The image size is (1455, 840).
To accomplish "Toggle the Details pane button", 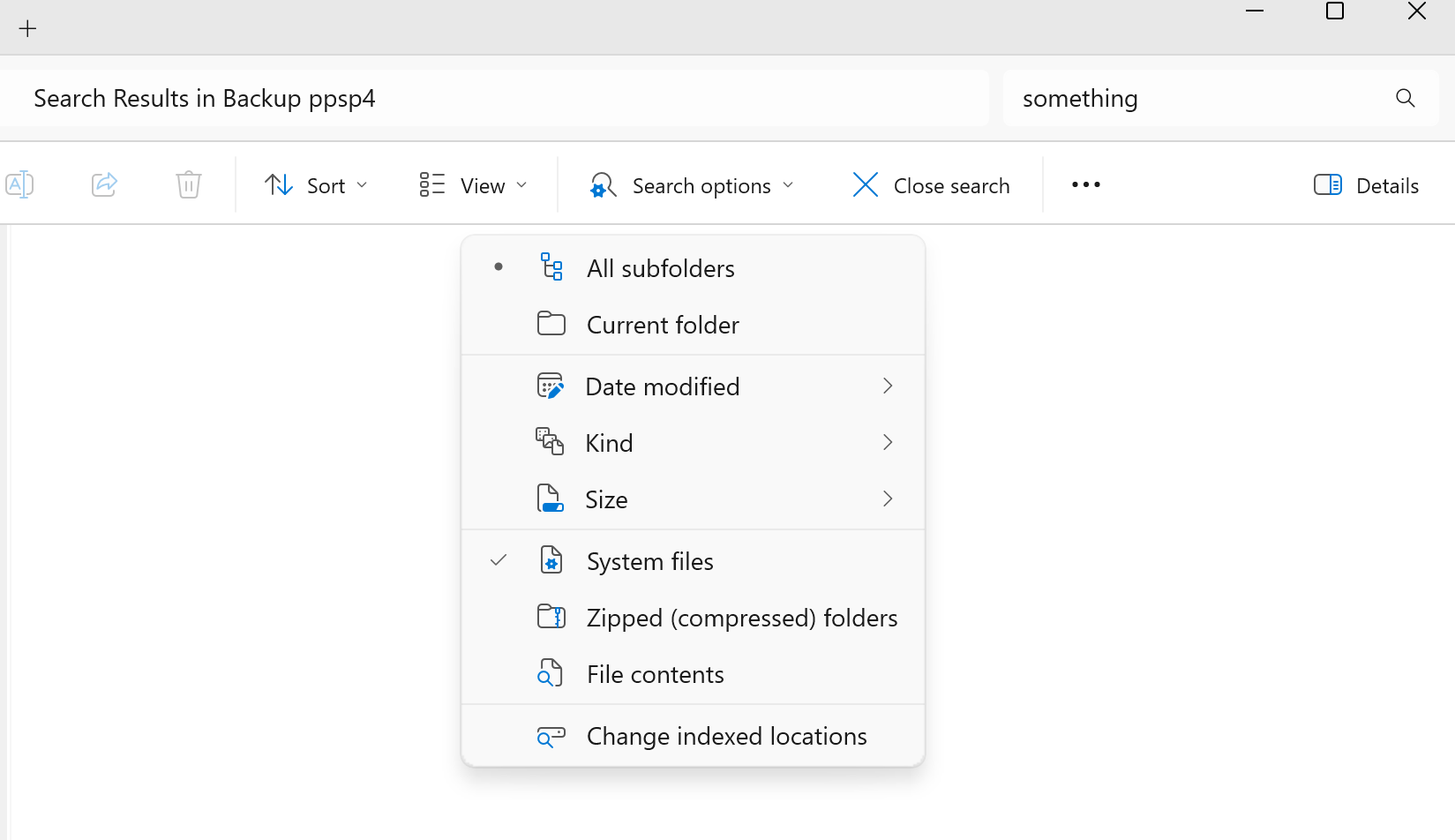I will pos(1366,185).
